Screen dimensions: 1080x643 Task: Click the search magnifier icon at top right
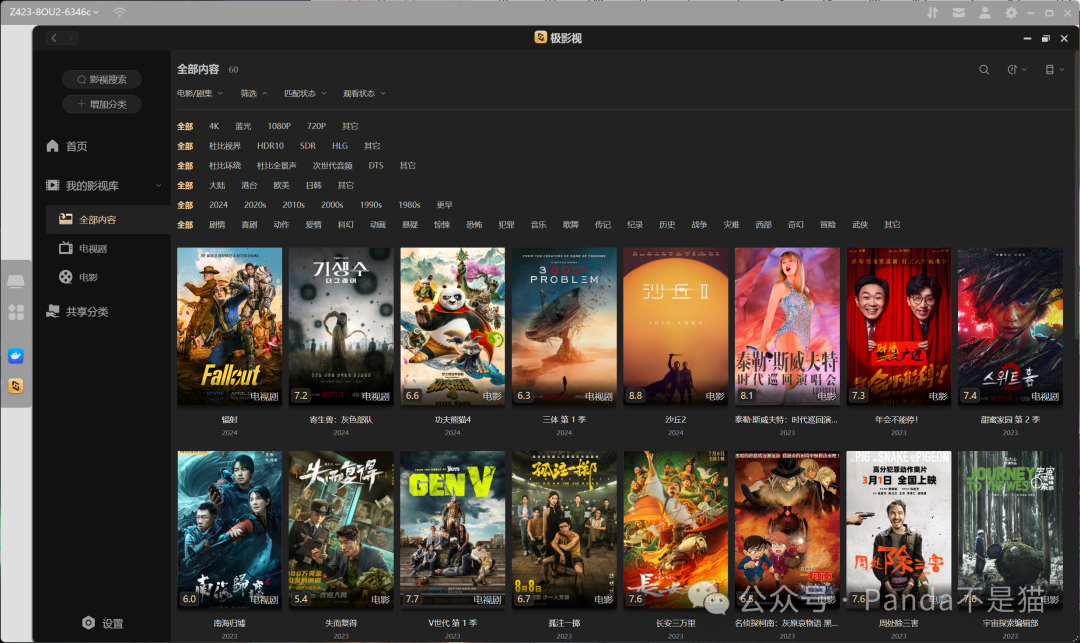pos(984,70)
